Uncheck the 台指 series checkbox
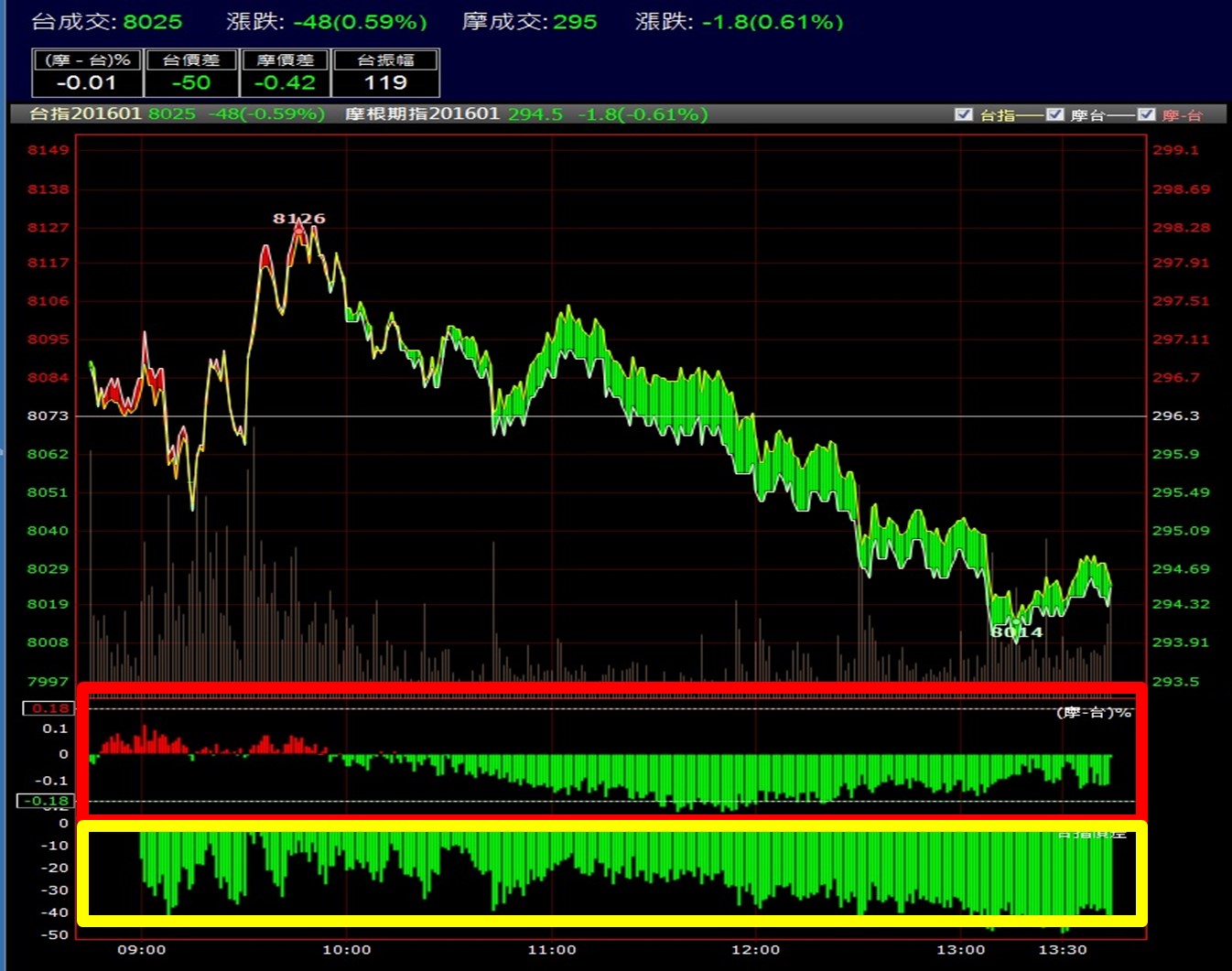This screenshot has width=1232, height=971. click(963, 114)
